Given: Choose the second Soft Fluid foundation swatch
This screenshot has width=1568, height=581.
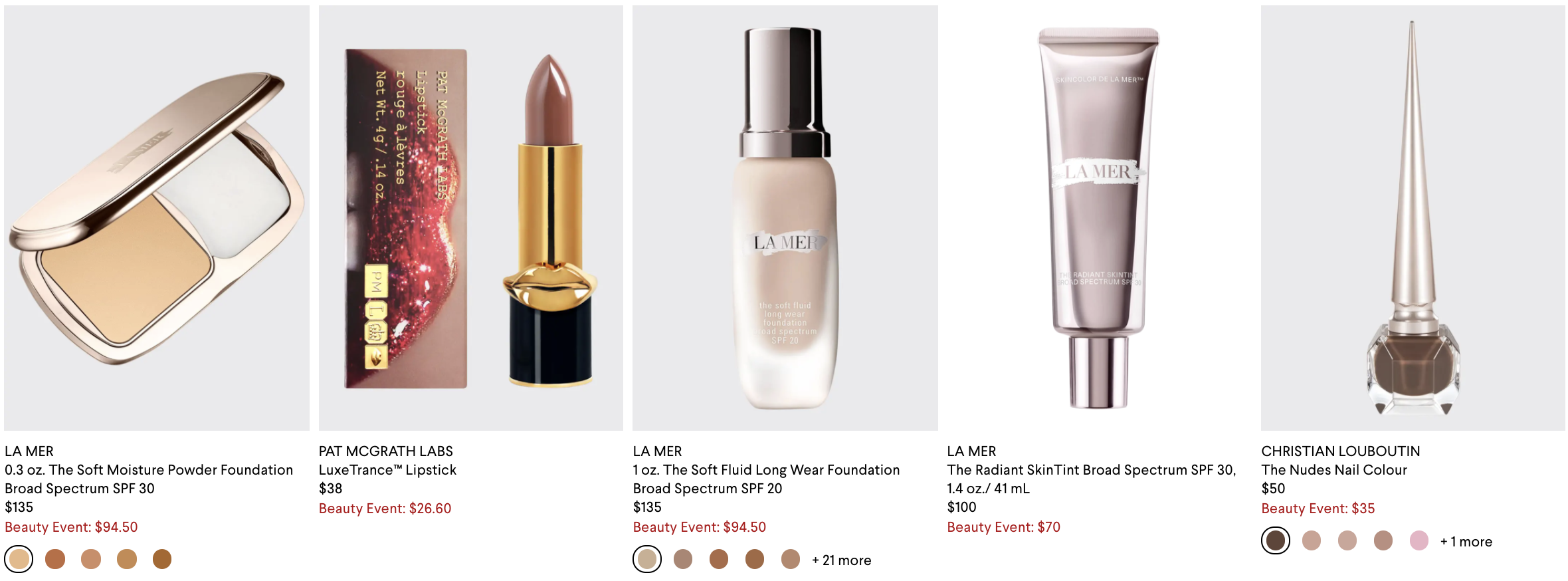Looking at the screenshot, I should click(683, 559).
